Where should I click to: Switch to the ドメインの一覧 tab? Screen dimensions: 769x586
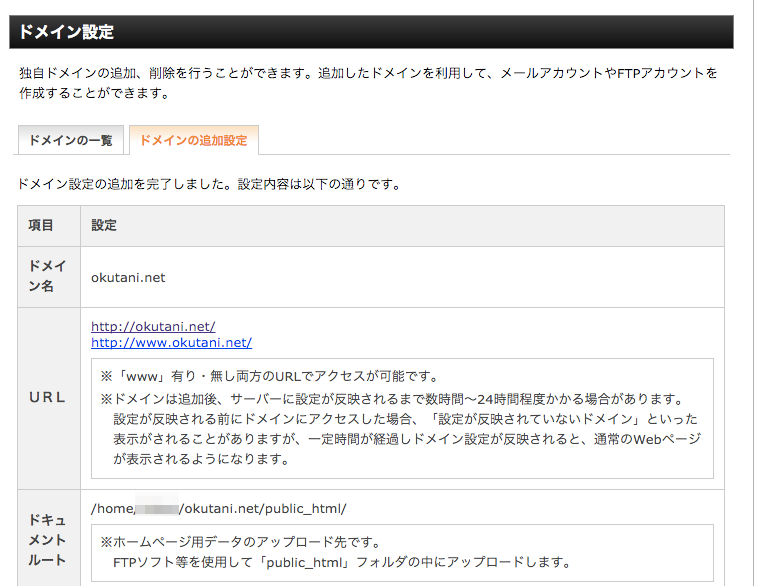click(x=71, y=140)
